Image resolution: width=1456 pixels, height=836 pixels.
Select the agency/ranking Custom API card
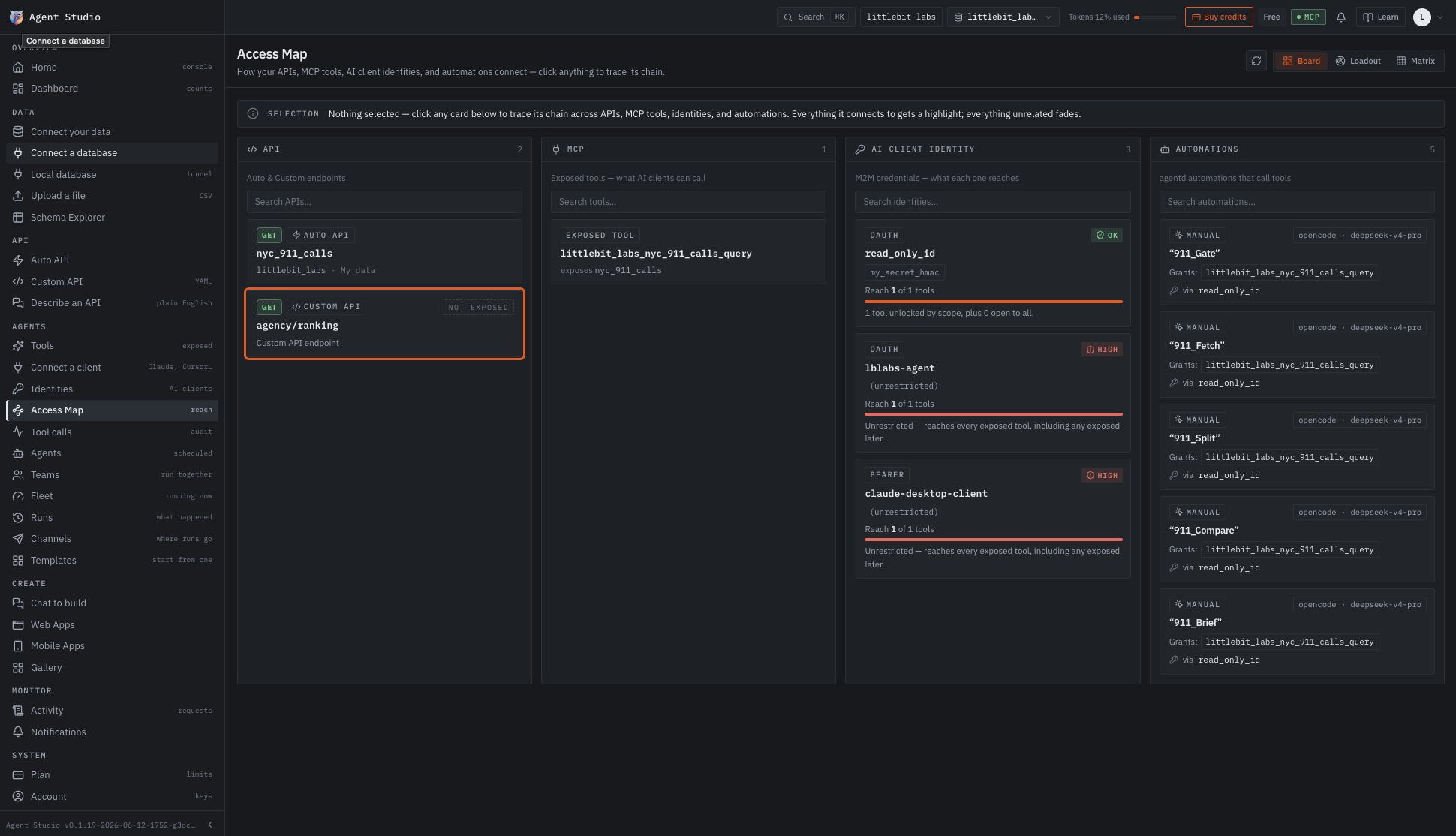pyautogui.click(x=384, y=324)
